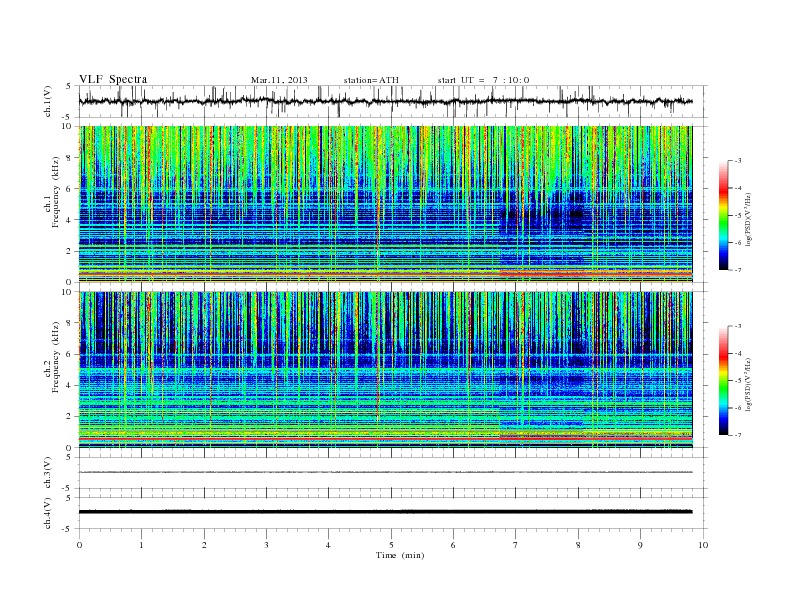Click time-axis tick label "7"
Screen dimensions: 792x612
coord(516,545)
